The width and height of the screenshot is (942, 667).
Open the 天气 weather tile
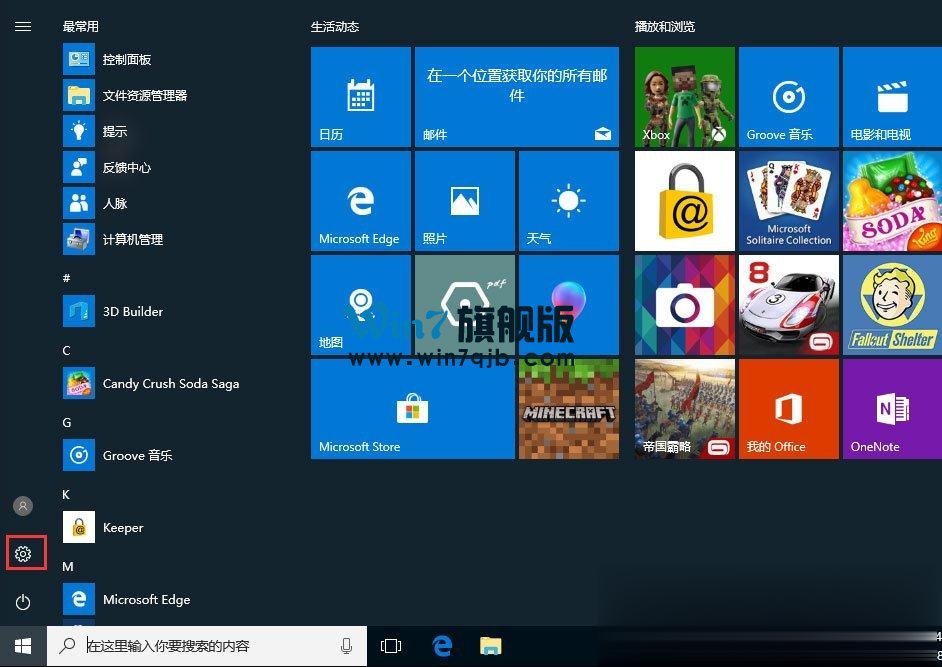coord(568,201)
